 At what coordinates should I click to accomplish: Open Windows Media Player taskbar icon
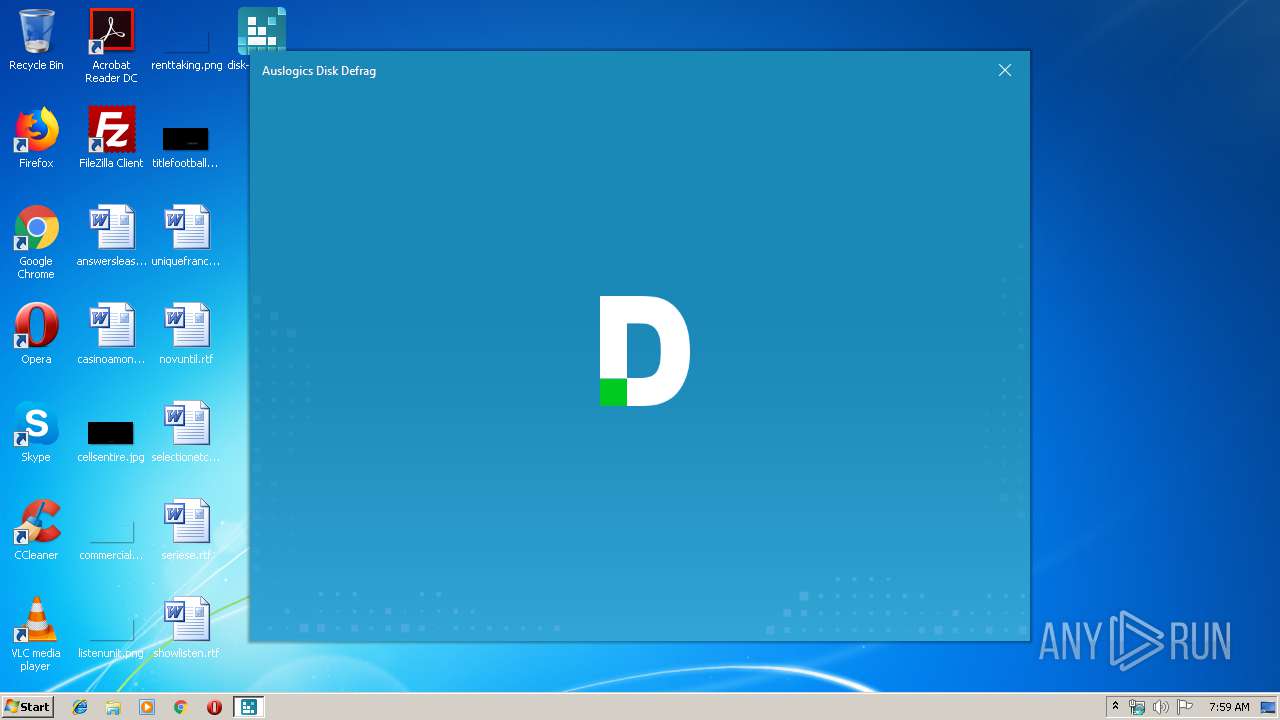(x=147, y=707)
